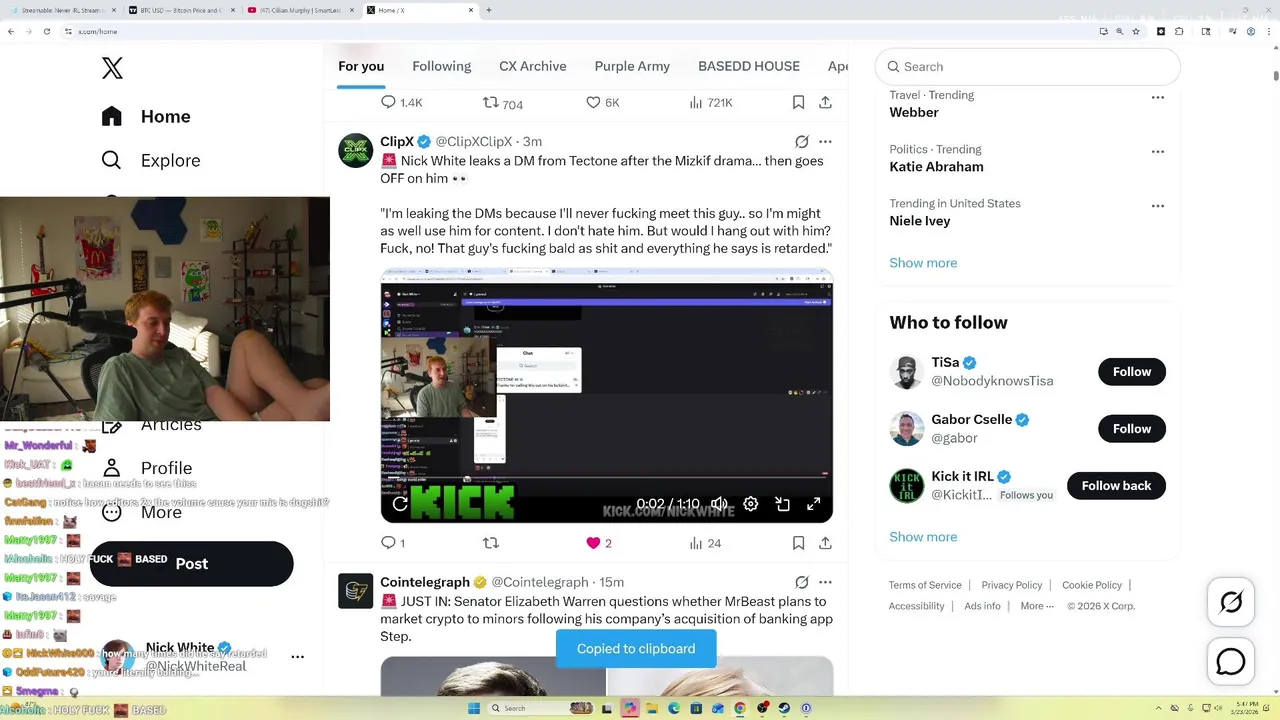Switch to BTC USD browser tab
1280x720 pixels.
pyautogui.click(x=180, y=10)
